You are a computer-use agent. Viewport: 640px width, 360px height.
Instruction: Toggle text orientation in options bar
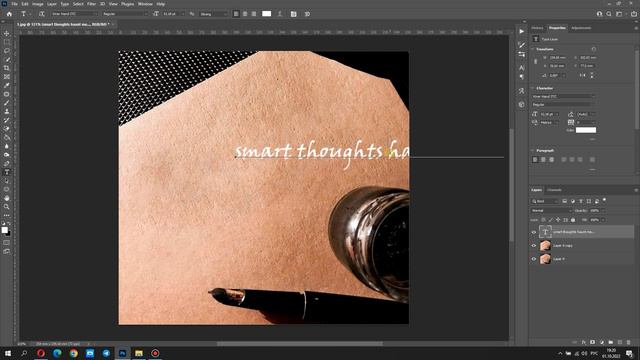[41, 14]
